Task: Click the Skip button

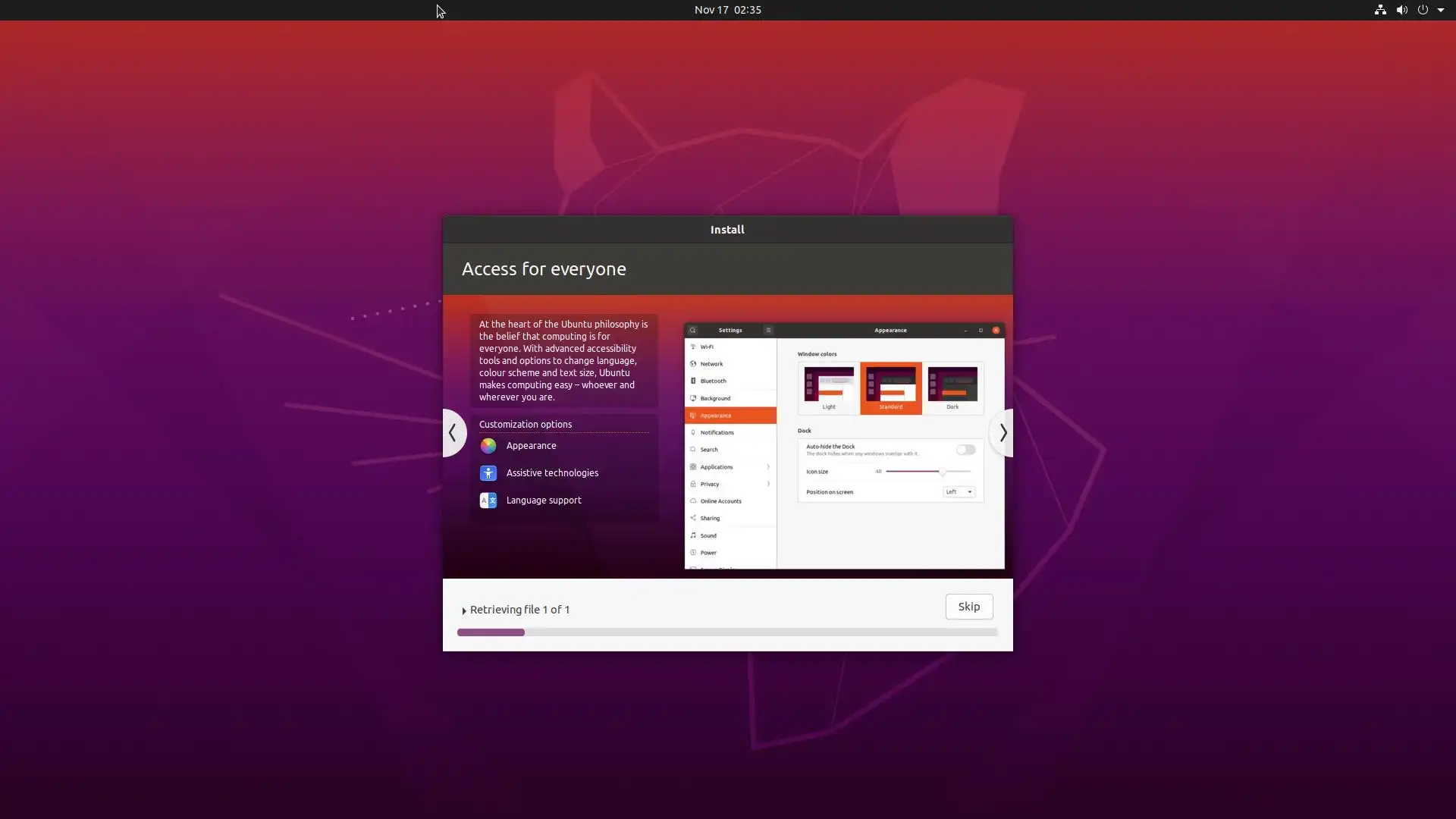Action: pyautogui.click(x=968, y=607)
